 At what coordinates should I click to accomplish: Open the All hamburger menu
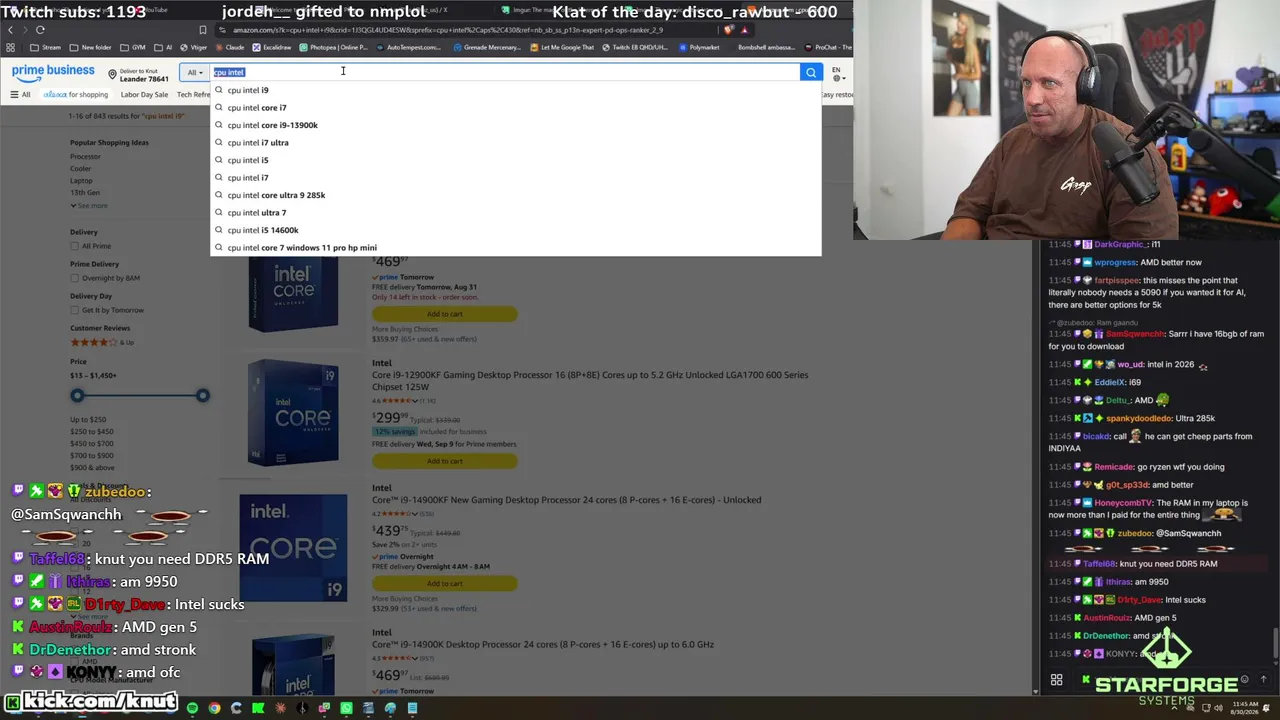click(x=20, y=95)
